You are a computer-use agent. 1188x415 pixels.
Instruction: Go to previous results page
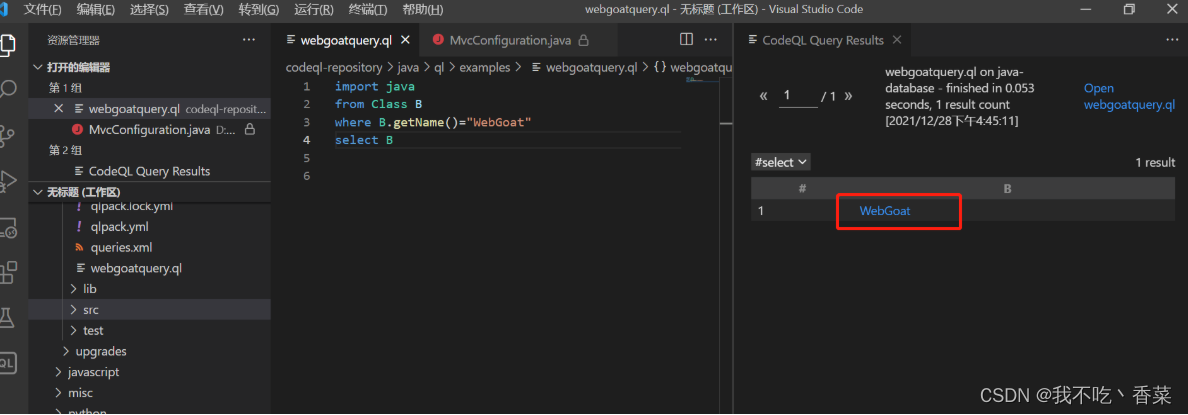tap(764, 96)
